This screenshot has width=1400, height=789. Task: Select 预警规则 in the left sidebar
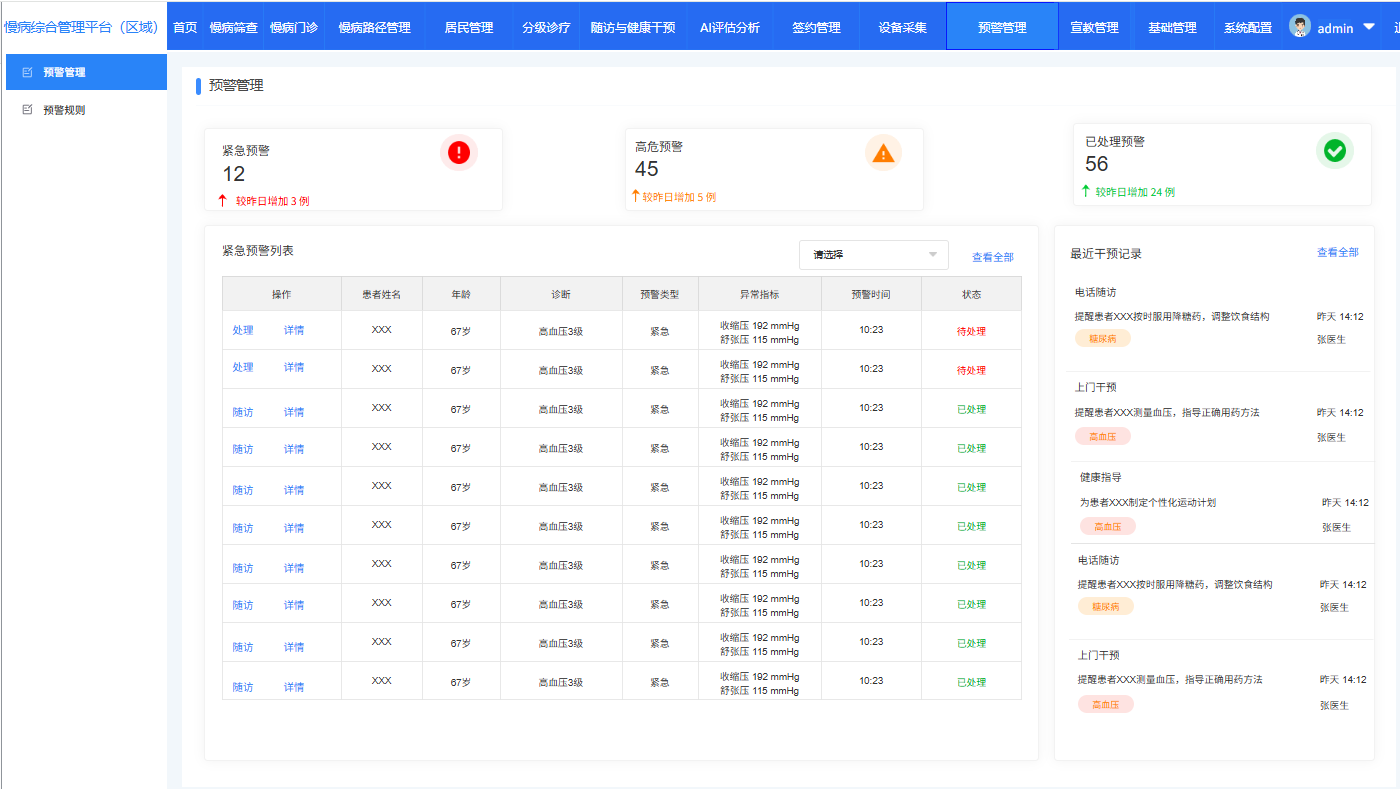pyautogui.click(x=64, y=110)
